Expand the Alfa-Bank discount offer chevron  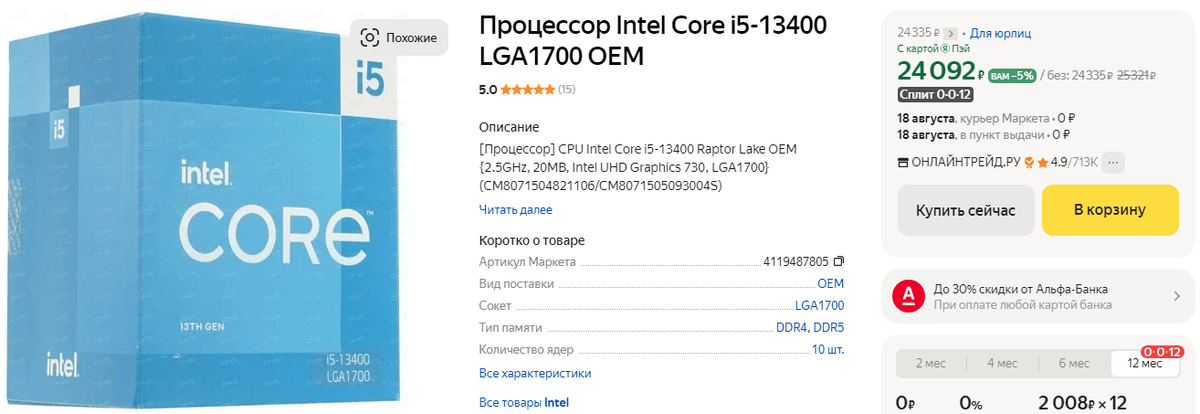1177,296
